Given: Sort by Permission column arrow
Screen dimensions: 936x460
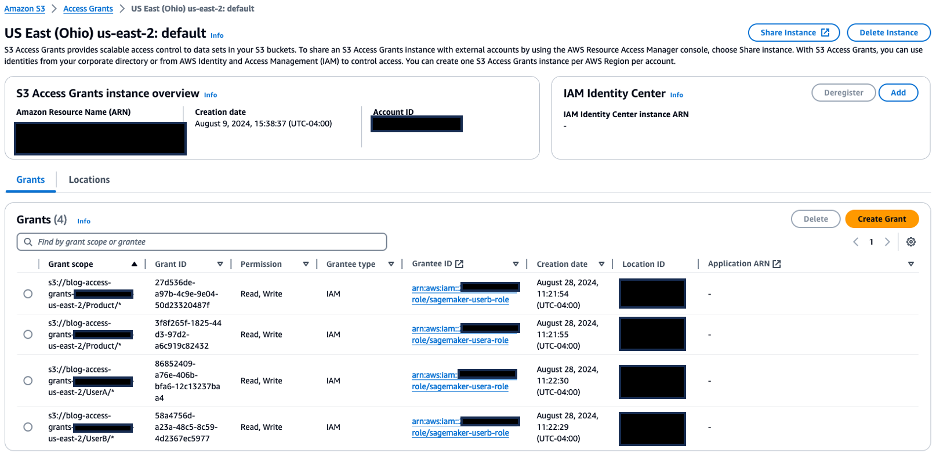Looking at the screenshot, I should tap(306, 264).
